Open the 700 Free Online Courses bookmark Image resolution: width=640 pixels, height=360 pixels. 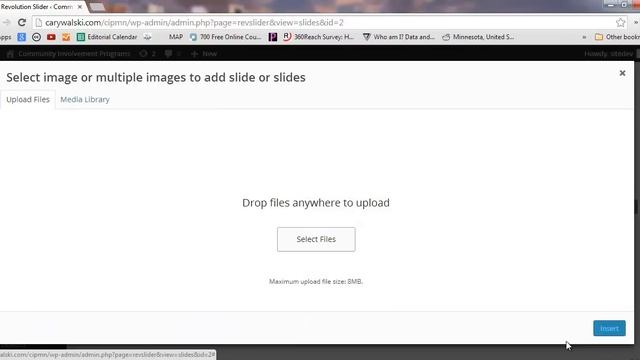(x=226, y=37)
